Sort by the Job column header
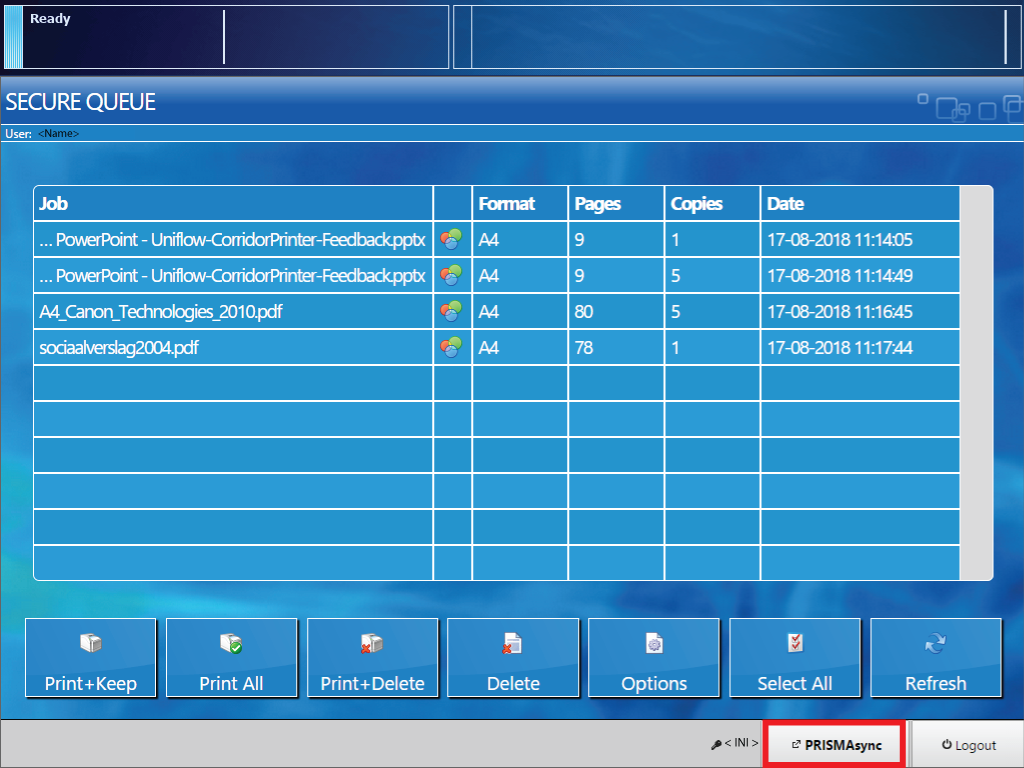The image size is (1024, 768). [x=233, y=204]
